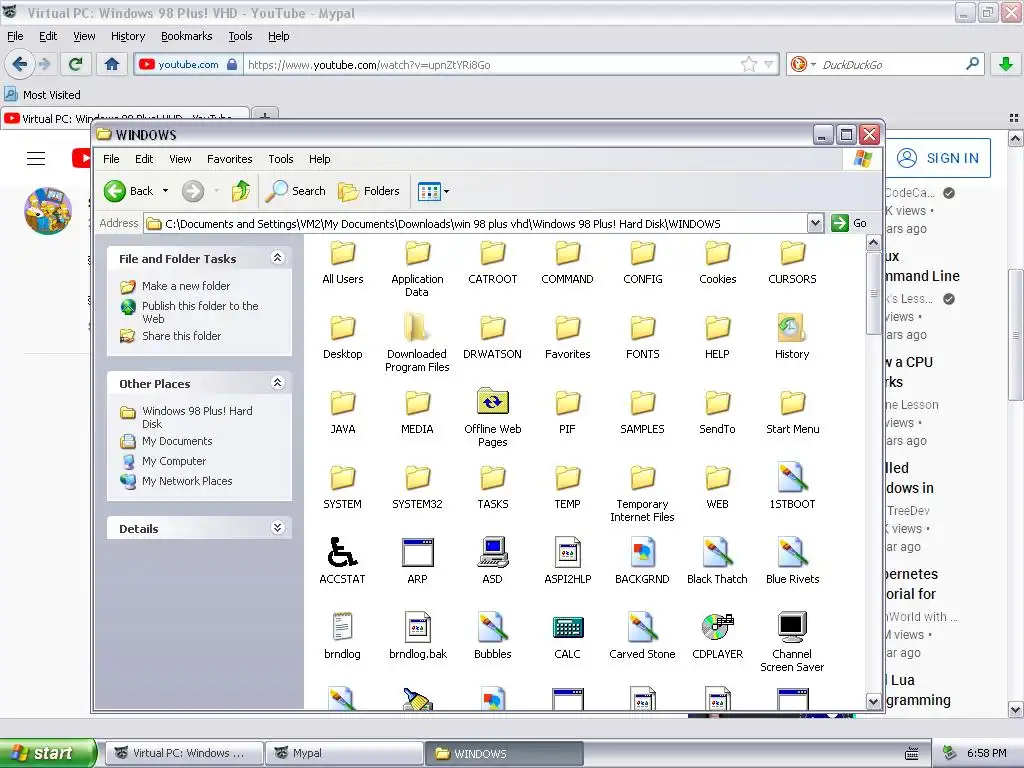The image size is (1024, 768).
Task: Open the History folder icon
Action: point(792,328)
